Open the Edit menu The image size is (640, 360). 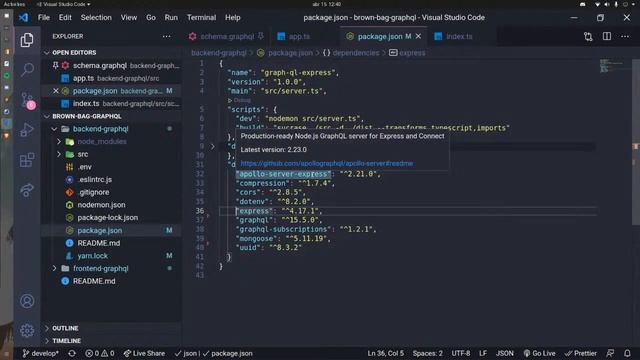[65, 18]
